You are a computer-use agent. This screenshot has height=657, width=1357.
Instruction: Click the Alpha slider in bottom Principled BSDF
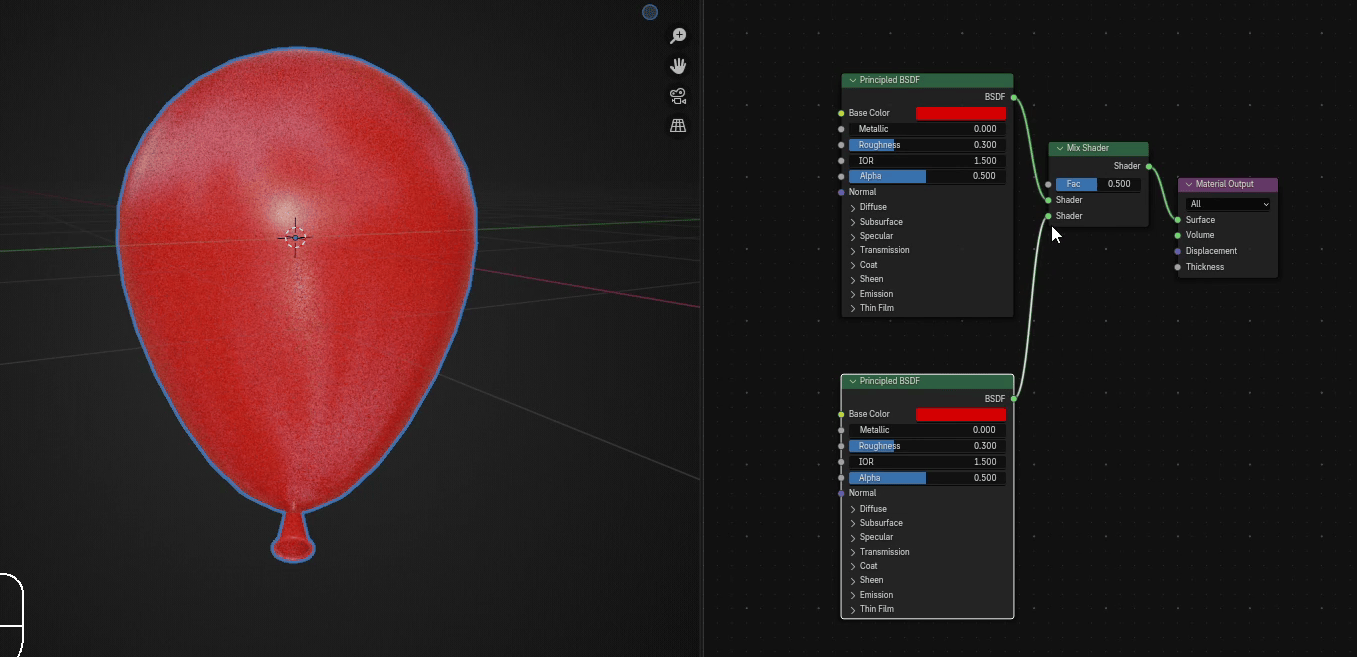927,478
